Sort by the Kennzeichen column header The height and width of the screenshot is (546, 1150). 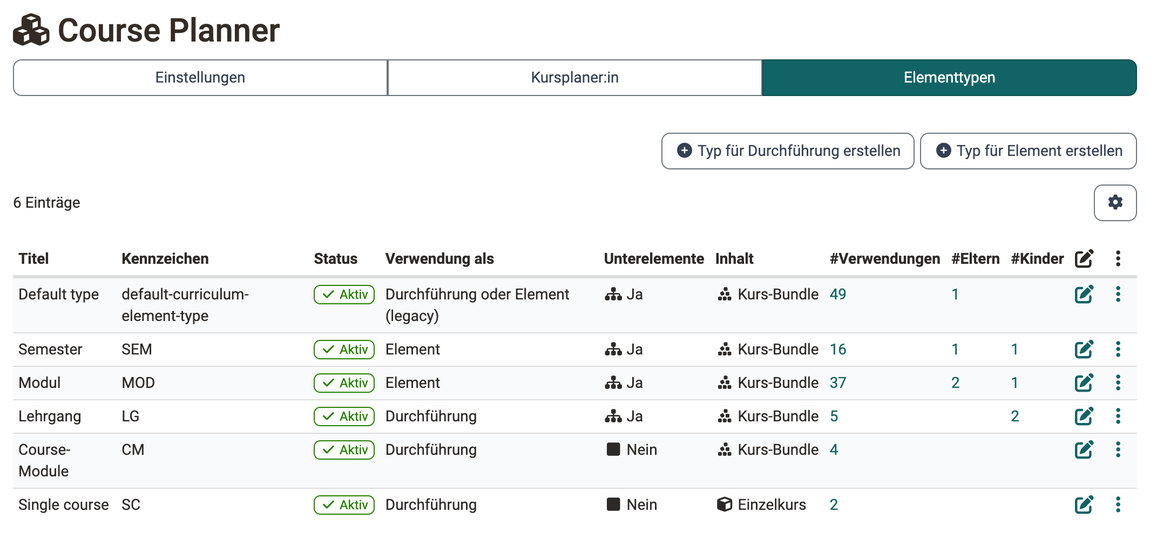(165, 258)
